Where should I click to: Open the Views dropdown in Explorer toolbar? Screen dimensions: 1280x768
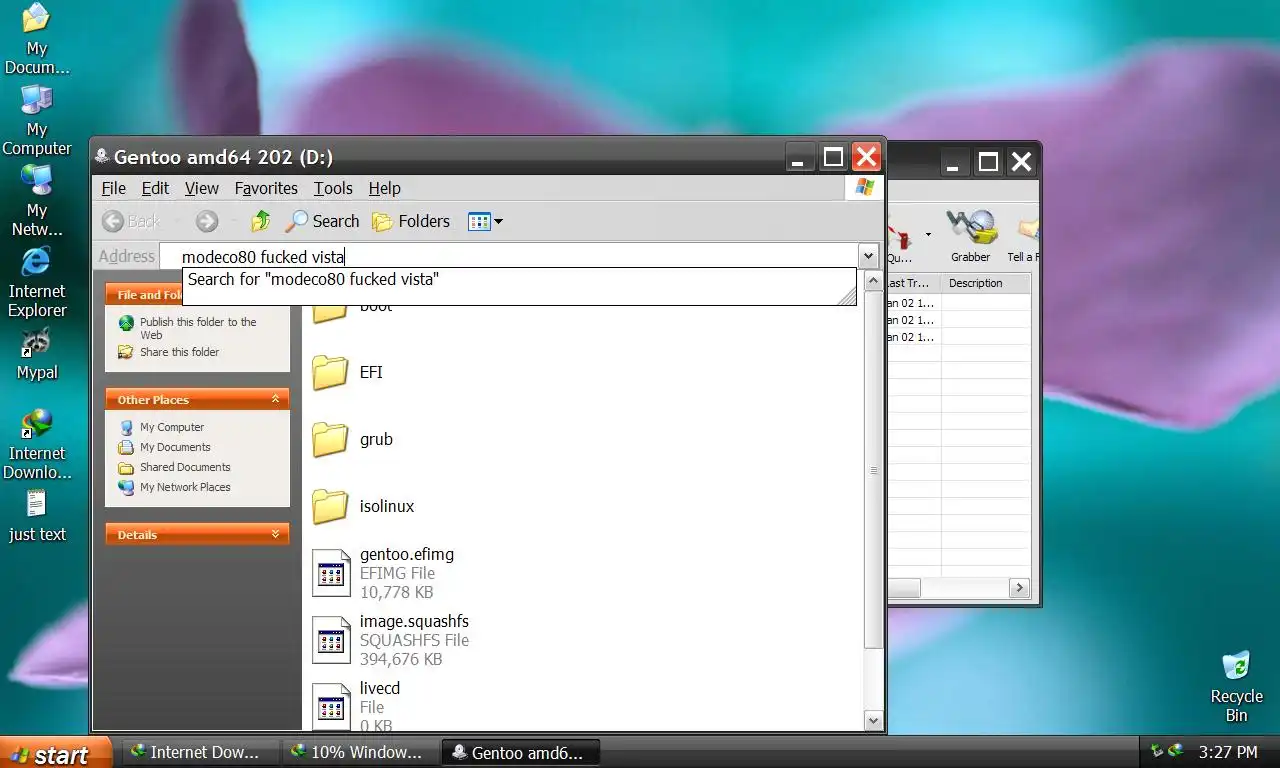(x=486, y=221)
